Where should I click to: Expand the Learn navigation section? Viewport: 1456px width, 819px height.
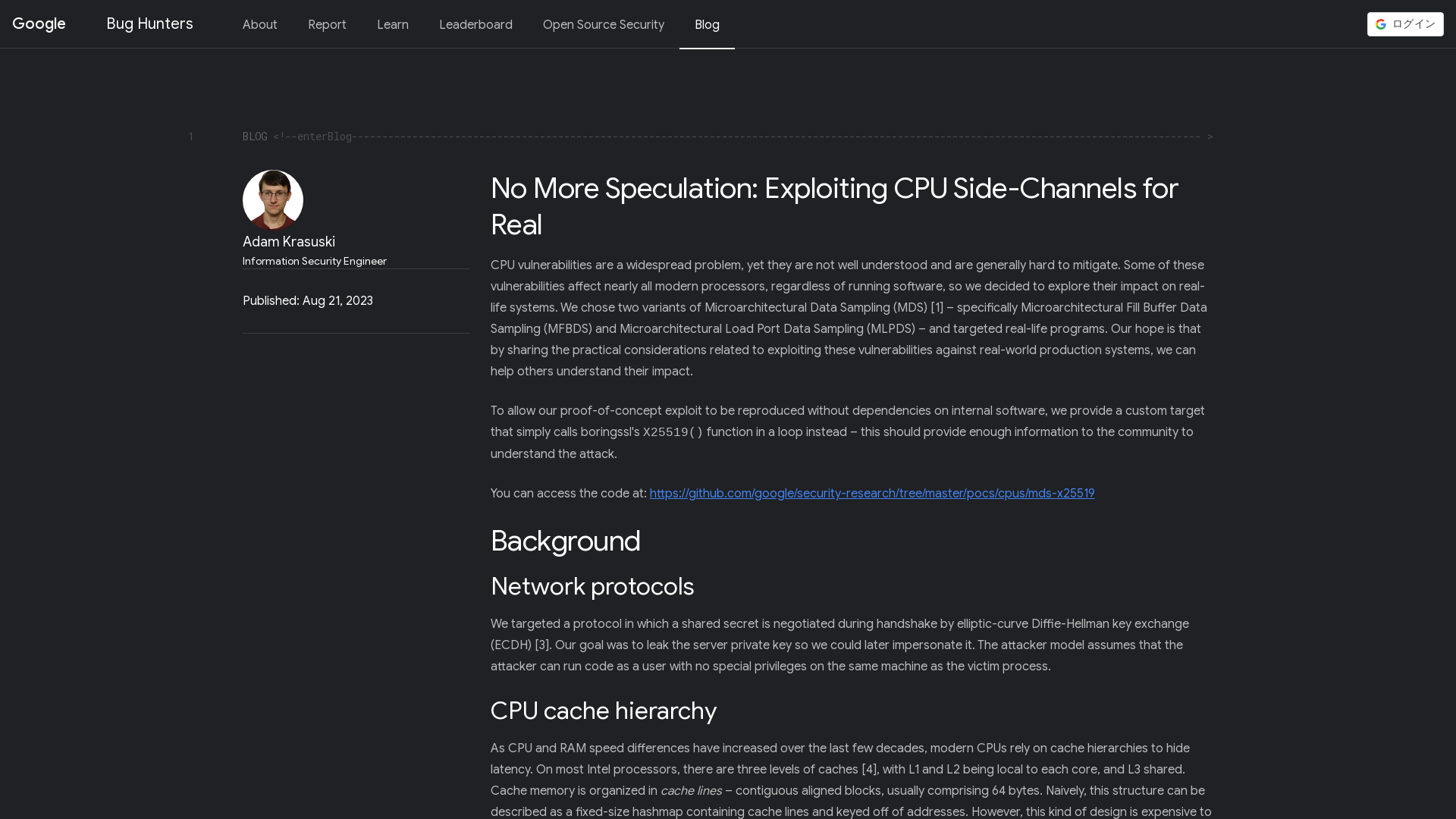tap(393, 24)
